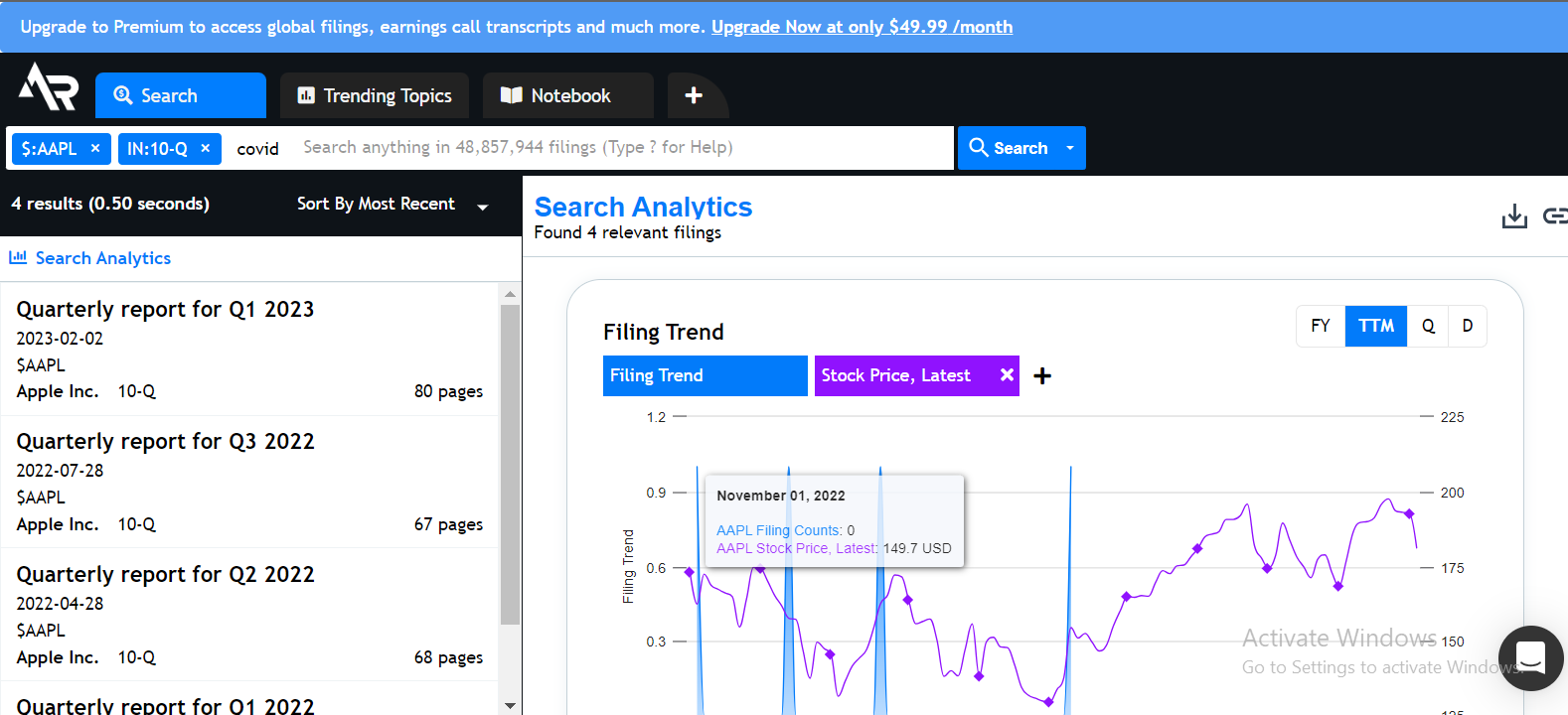Open the Notebook tab
This screenshot has width=1568, height=715.
[x=568, y=95]
